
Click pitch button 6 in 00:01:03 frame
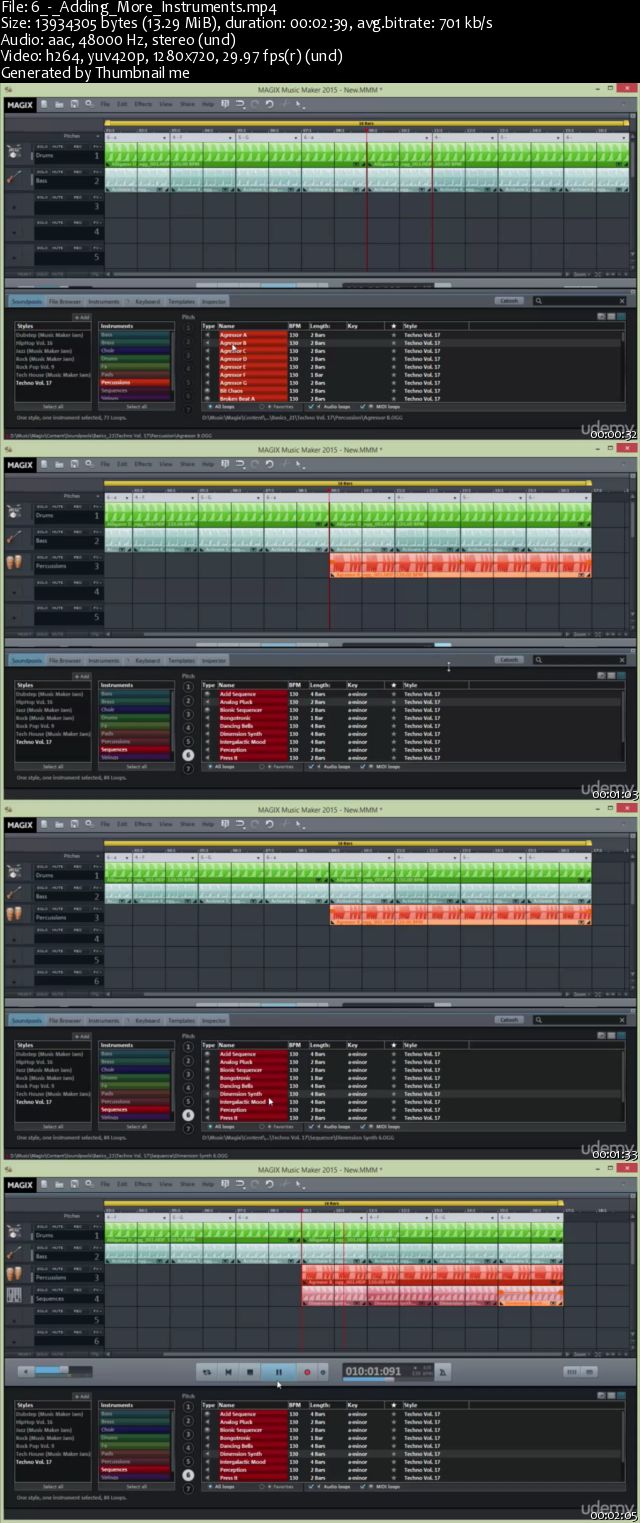click(x=188, y=756)
